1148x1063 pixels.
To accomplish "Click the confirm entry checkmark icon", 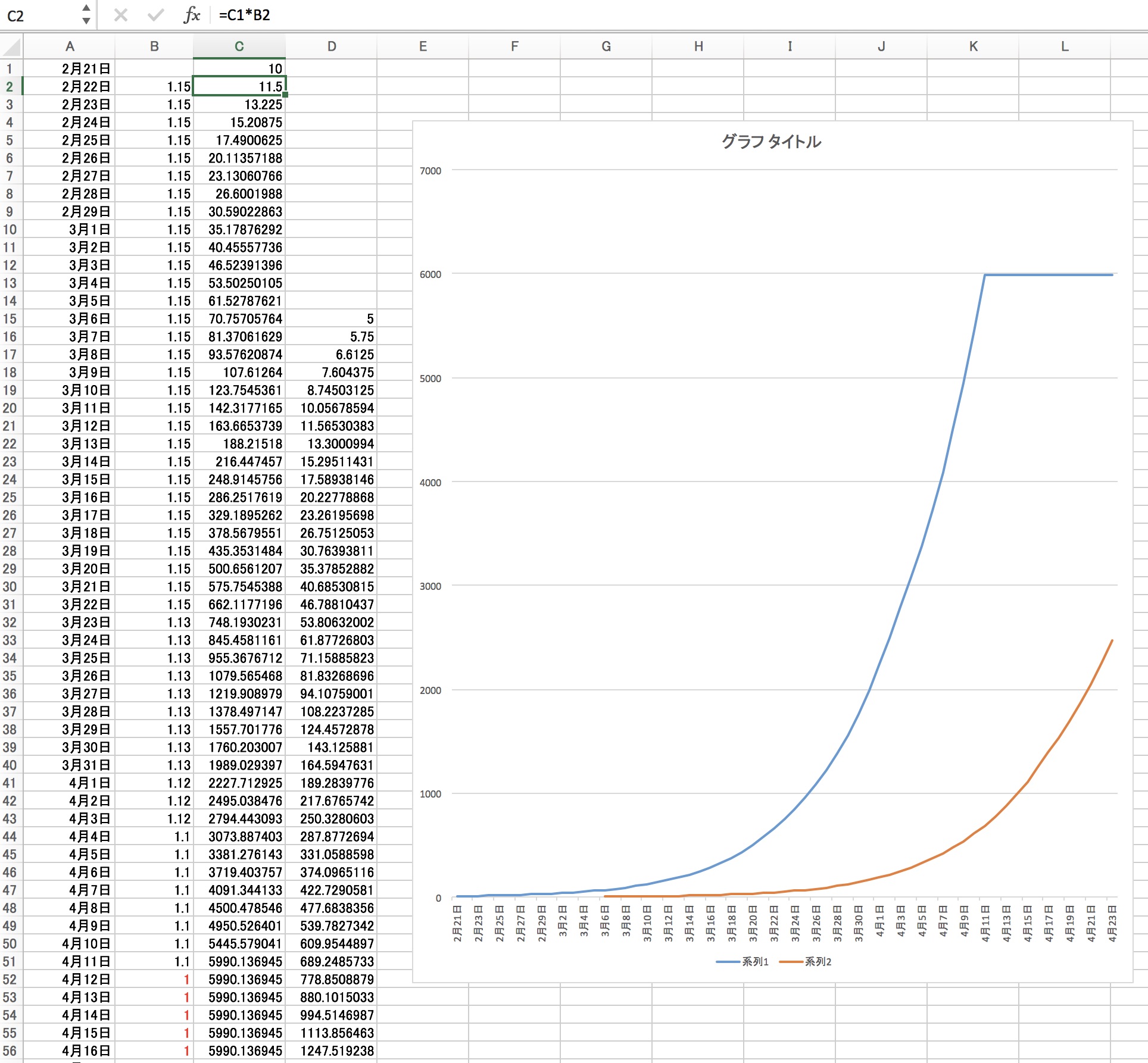I will point(155,15).
